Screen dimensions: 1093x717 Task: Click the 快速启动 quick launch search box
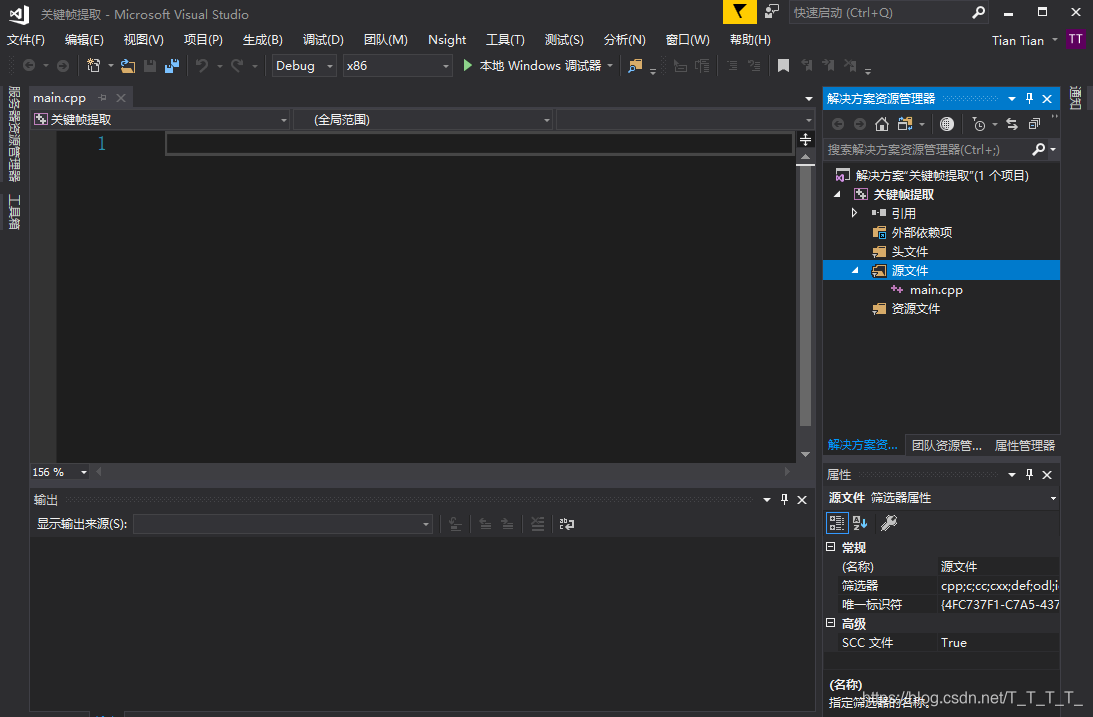coord(880,13)
